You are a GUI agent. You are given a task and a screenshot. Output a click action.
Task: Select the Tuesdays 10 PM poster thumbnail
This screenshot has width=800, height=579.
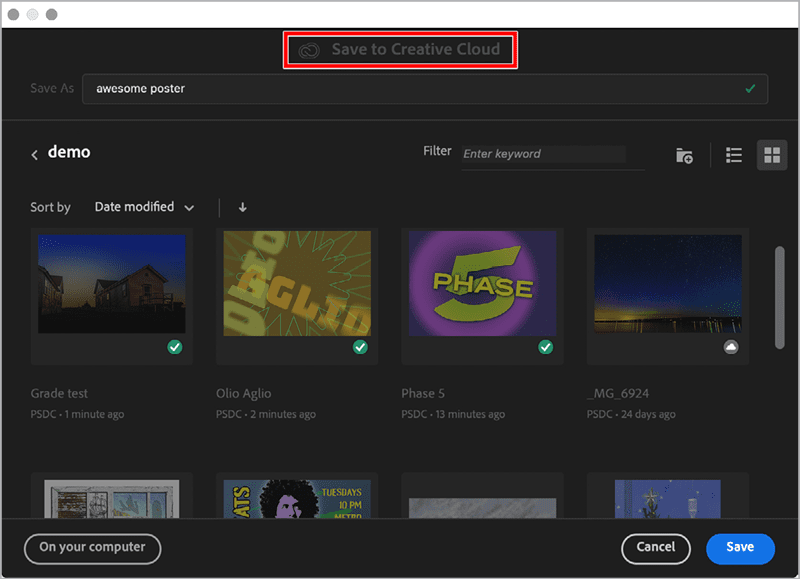click(x=297, y=499)
